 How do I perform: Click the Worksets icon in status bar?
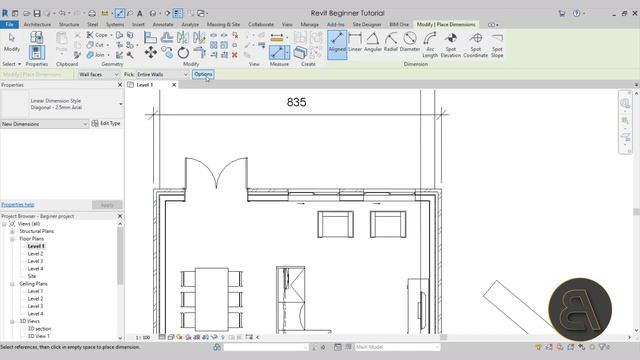(x=217, y=347)
